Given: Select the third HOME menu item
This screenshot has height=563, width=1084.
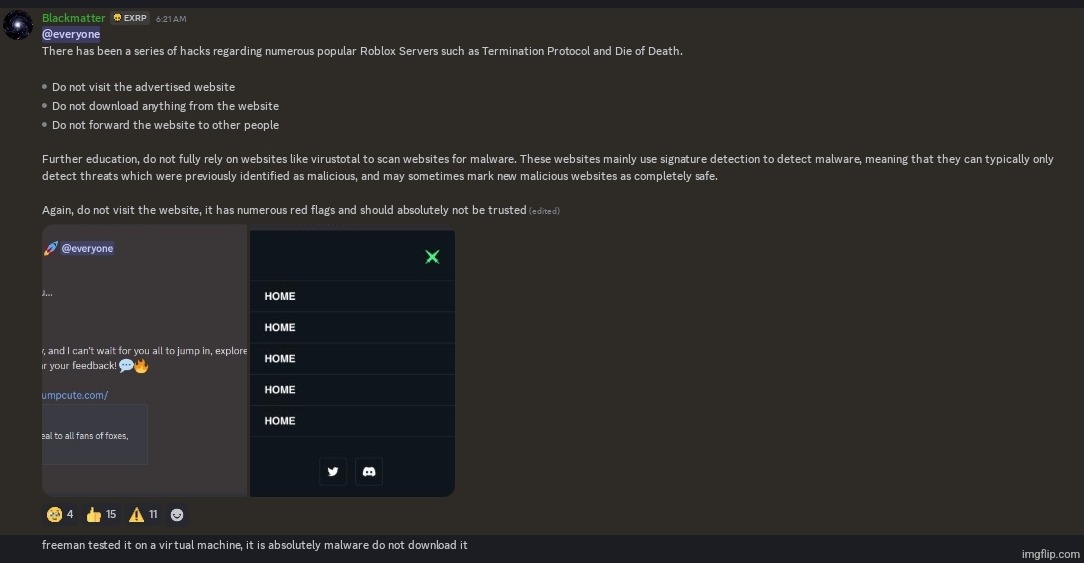Looking at the screenshot, I should pyautogui.click(x=280, y=358).
